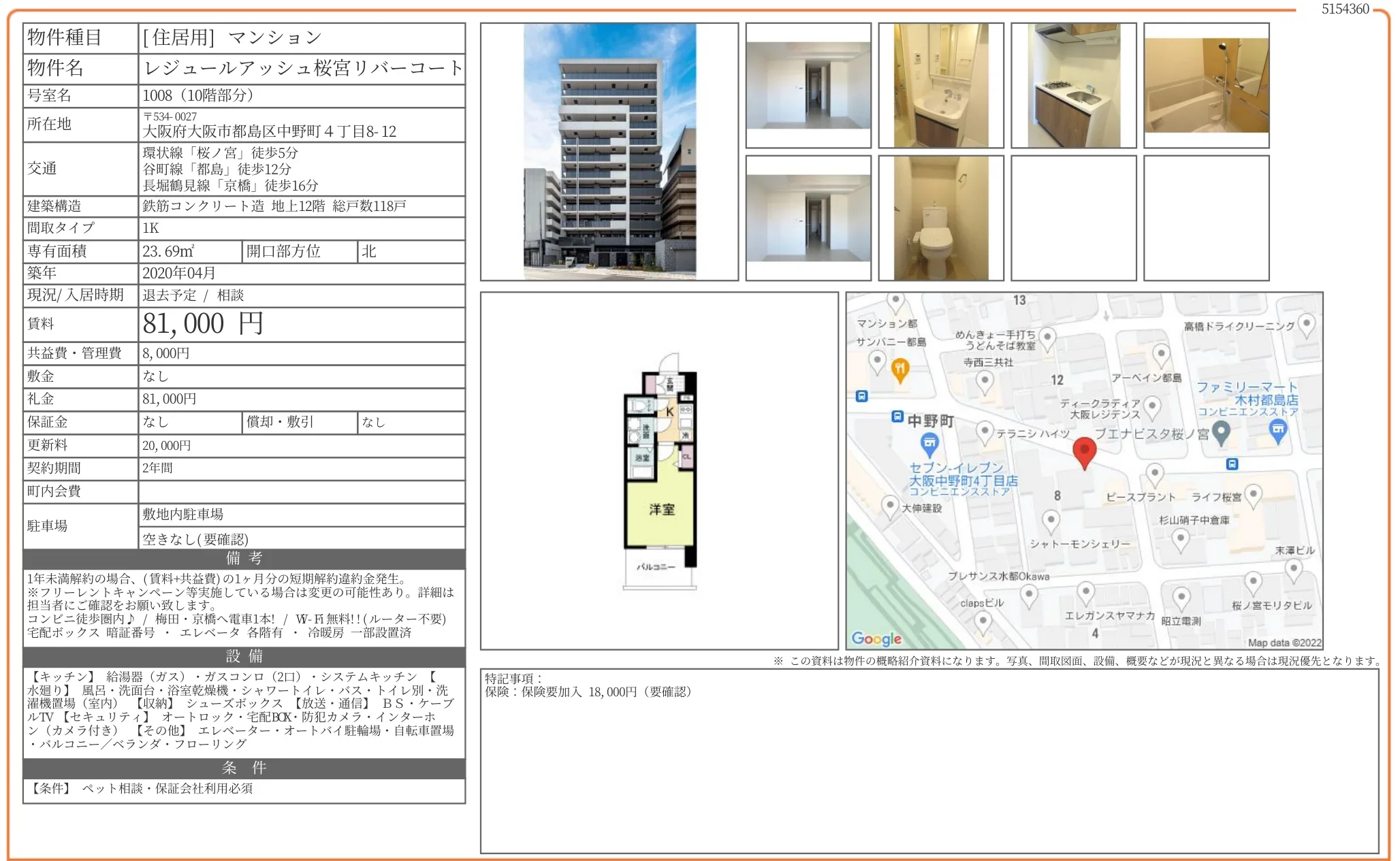Click the 高橋ドライクリーニング map pin

(1306, 323)
